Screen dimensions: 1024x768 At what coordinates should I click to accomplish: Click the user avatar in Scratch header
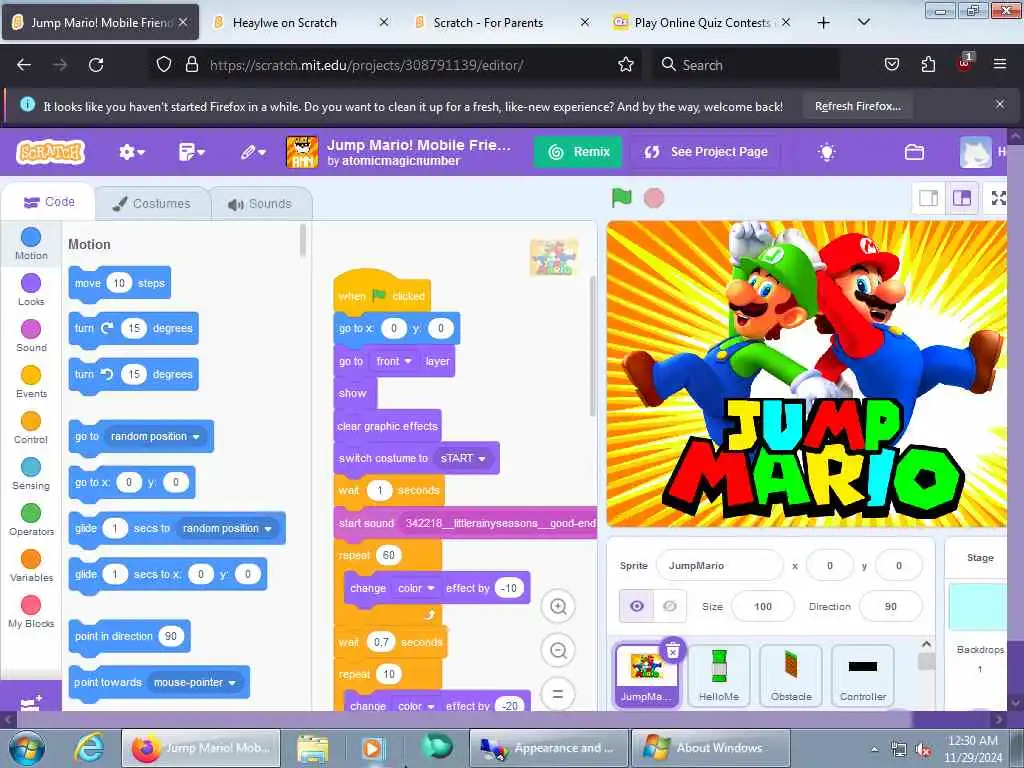[975, 152]
